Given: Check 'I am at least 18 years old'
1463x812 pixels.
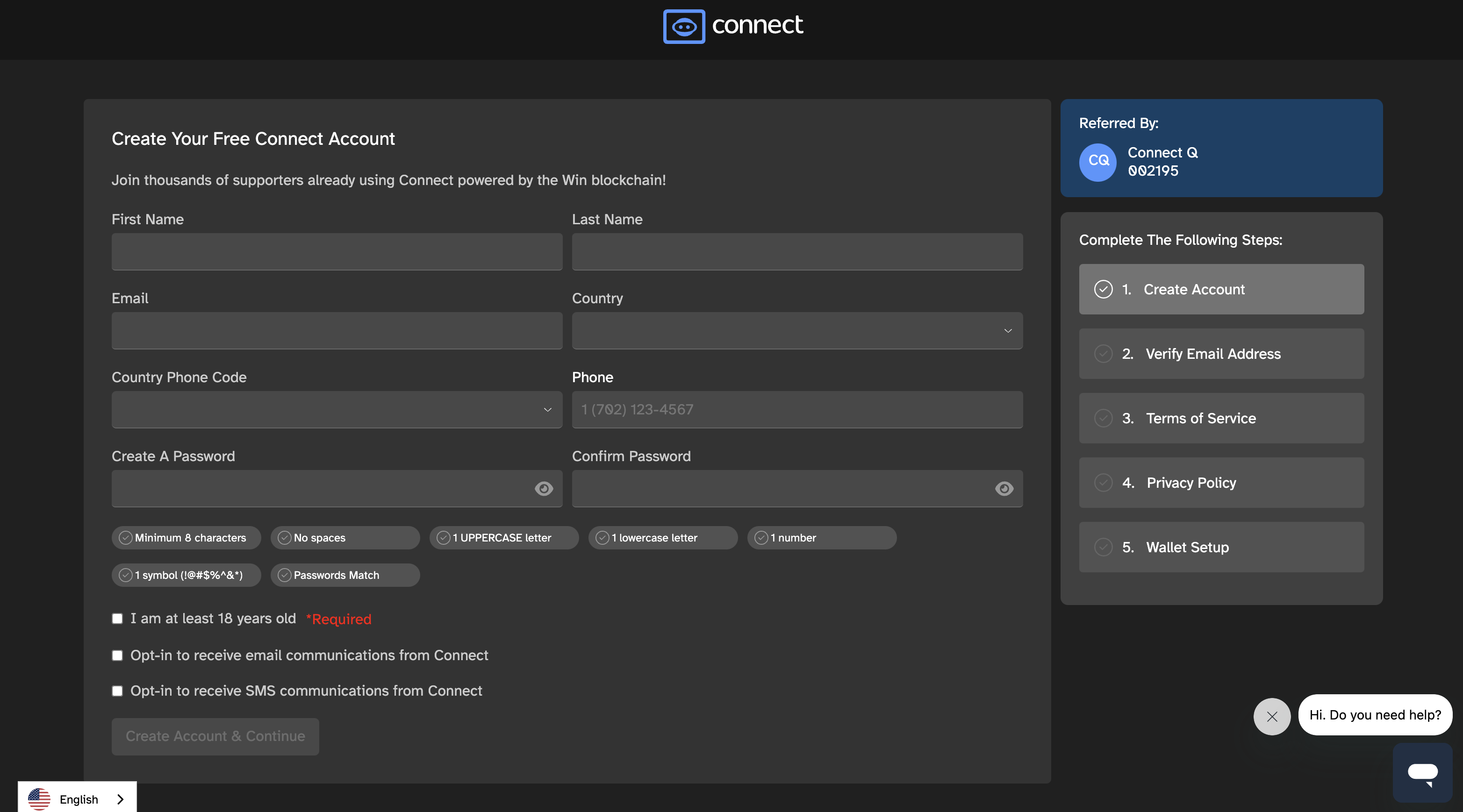Looking at the screenshot, I should 117,619.
